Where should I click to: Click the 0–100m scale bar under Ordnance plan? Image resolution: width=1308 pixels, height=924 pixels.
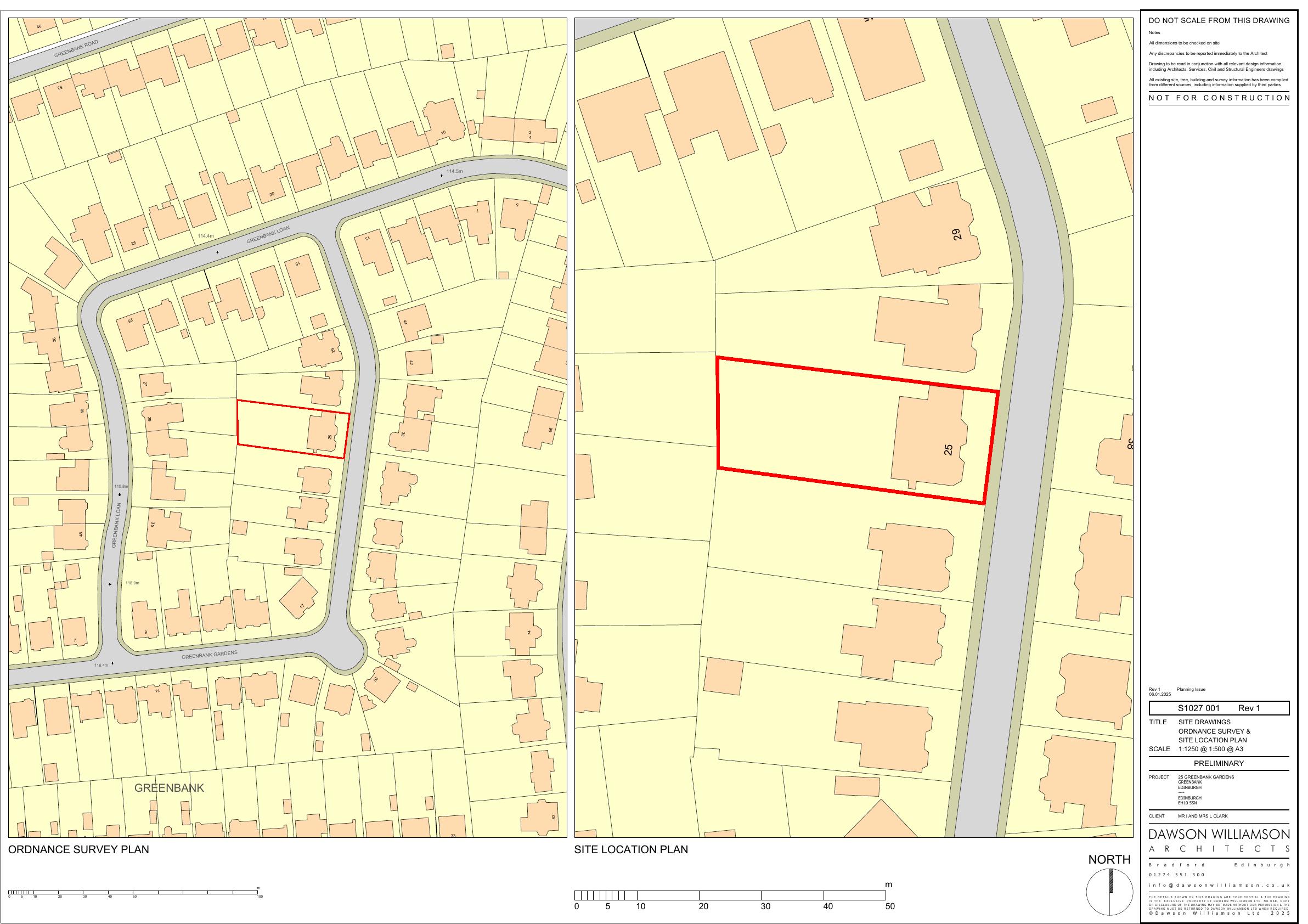tap(134, 892)
